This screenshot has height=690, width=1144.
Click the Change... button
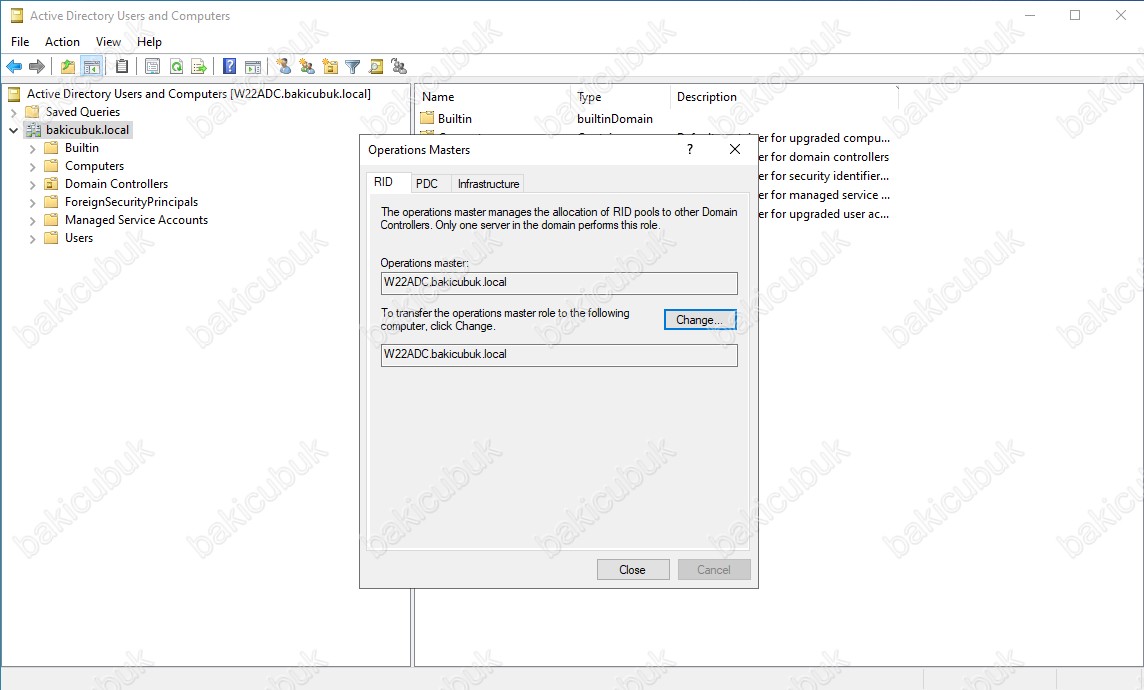[700, 319]
